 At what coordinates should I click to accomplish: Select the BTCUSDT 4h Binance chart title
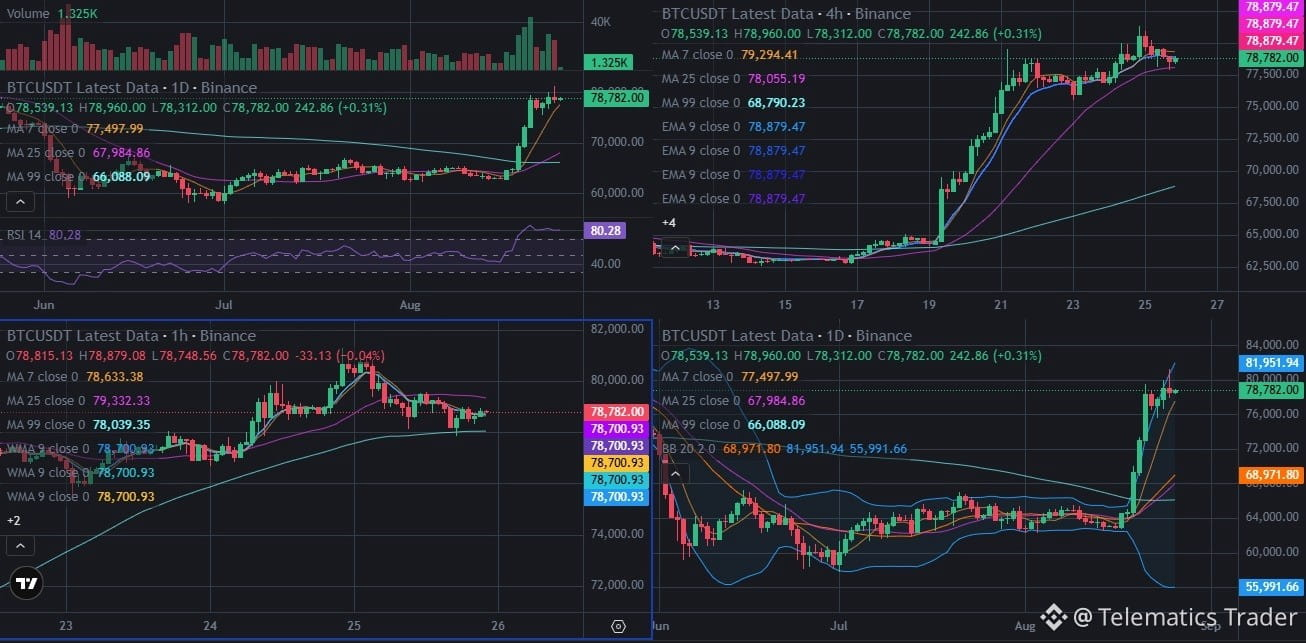tap(786, 14)
